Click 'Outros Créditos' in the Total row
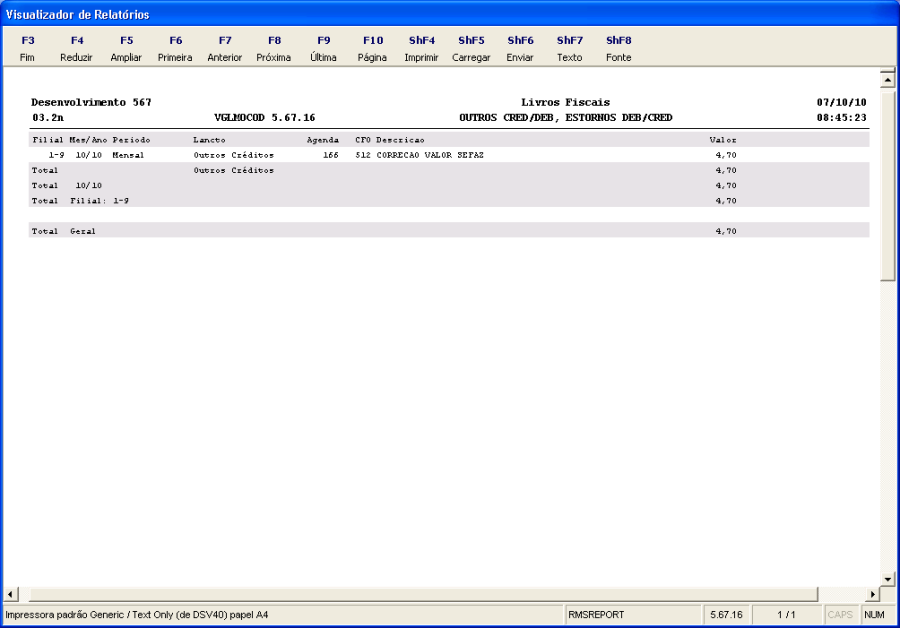The image size is (900, 628). [x=234, y=170]
